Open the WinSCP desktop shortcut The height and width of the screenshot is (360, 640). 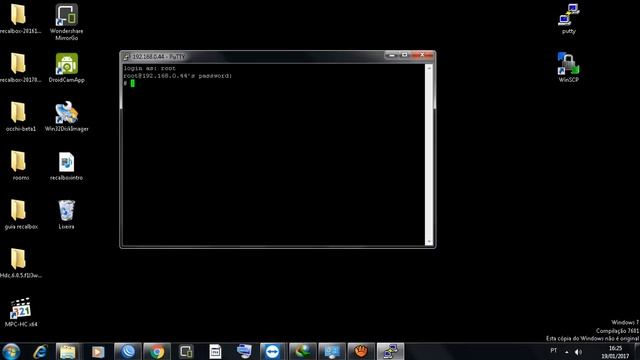(x=569, y=67)
